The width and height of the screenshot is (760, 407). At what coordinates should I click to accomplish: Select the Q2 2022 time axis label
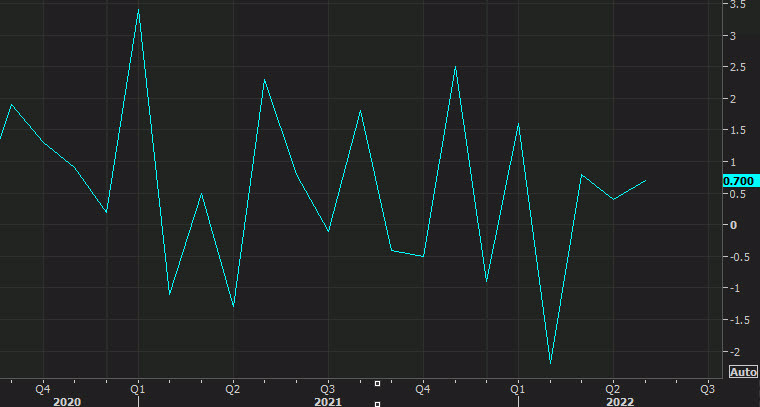click(x=612, y=388)
